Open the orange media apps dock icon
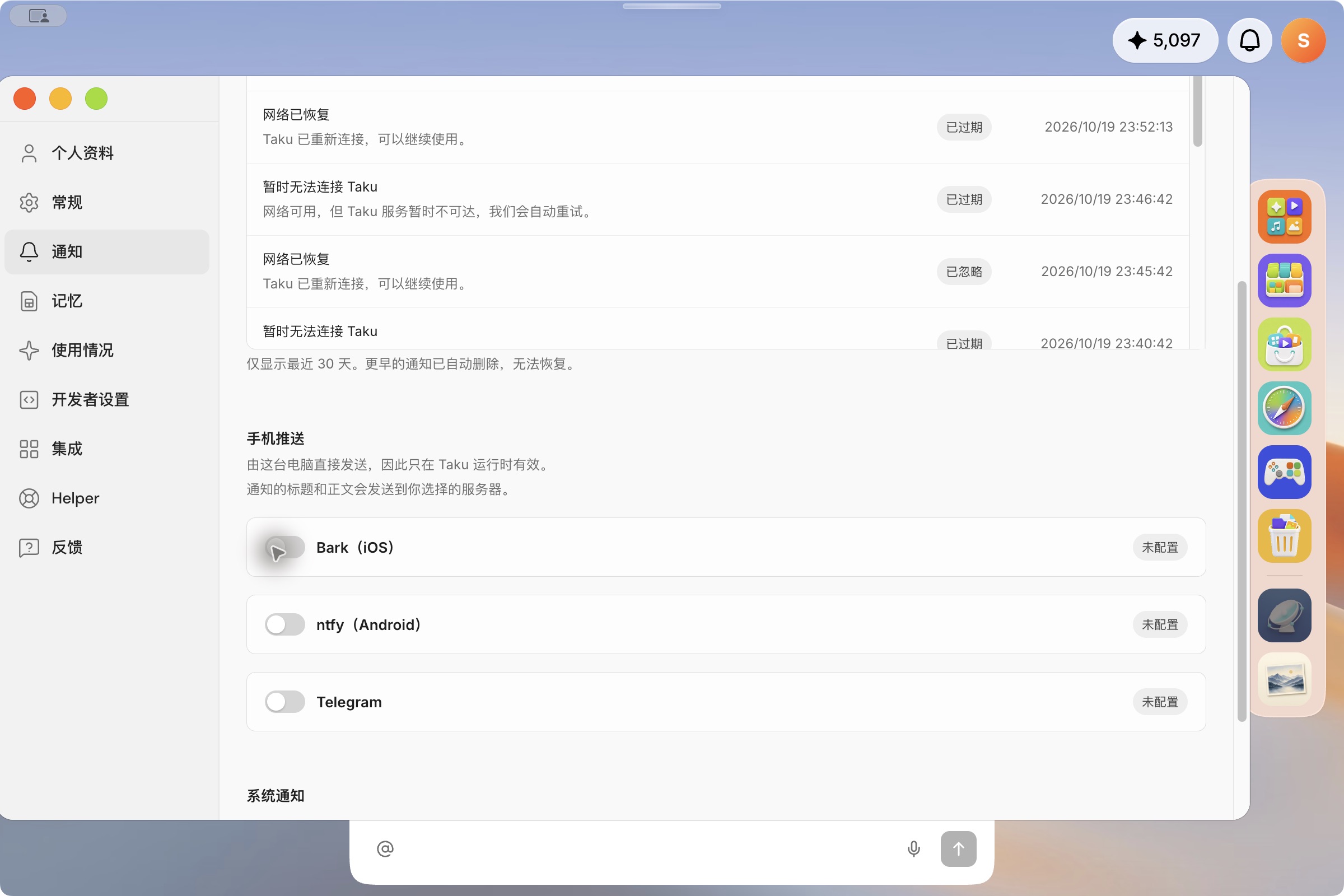This screenshot has height=896, width=1344. coord(1284,217)
